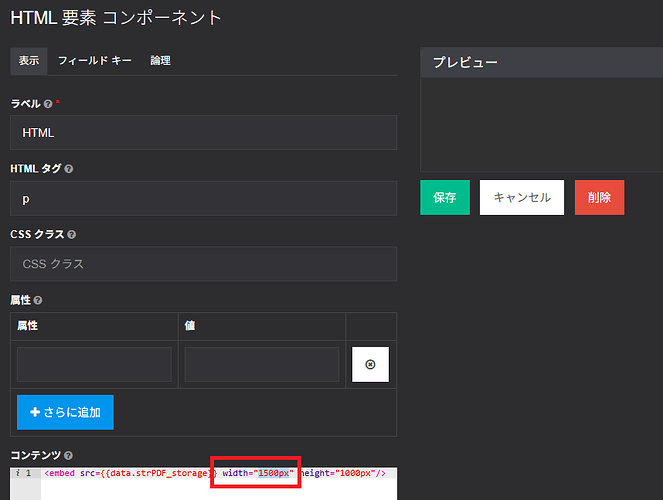Add another attribute with さらに追加
Viewport: 663px width, 500px height.
point(65,412)
